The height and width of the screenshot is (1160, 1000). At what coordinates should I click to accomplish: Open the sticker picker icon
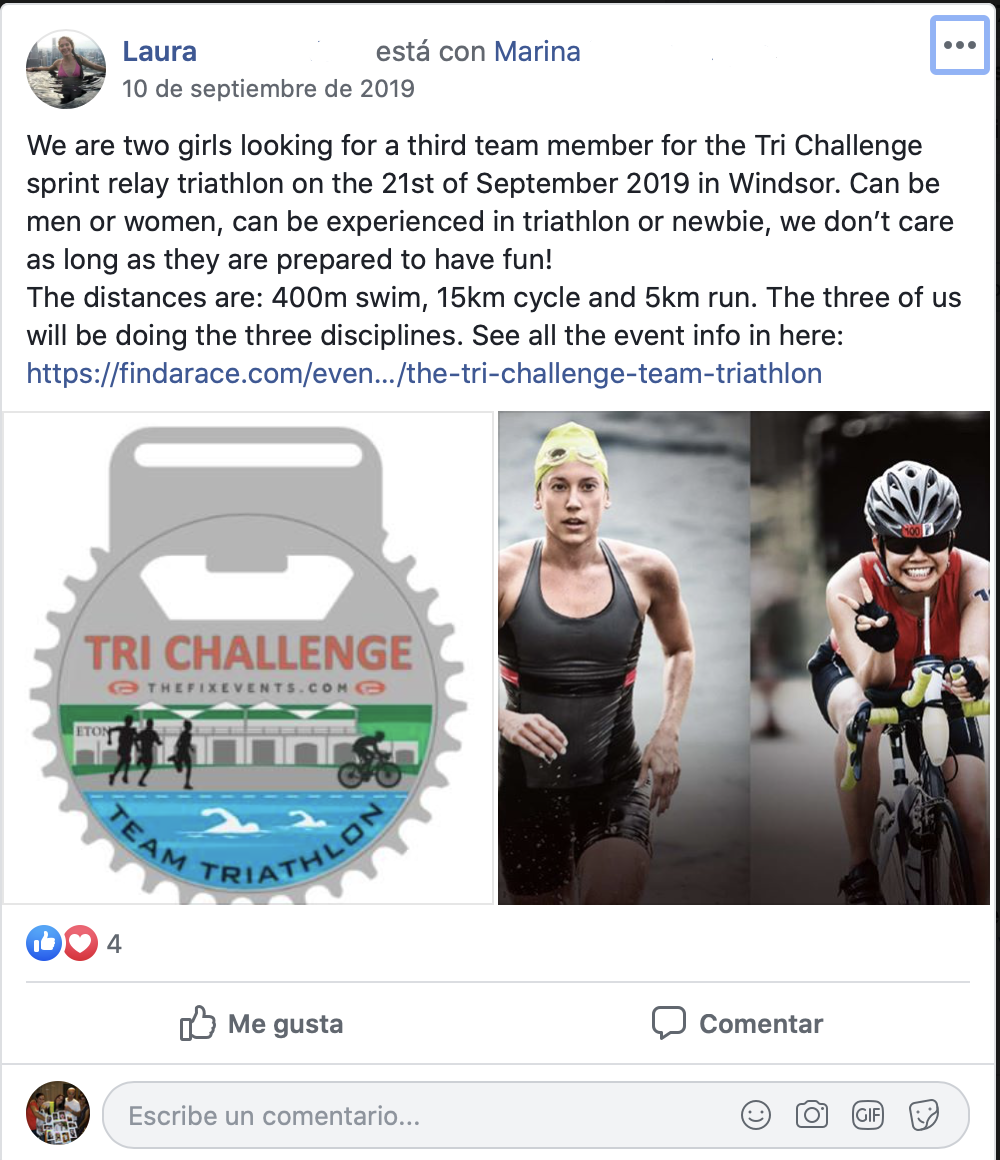tap(924, 1115)
